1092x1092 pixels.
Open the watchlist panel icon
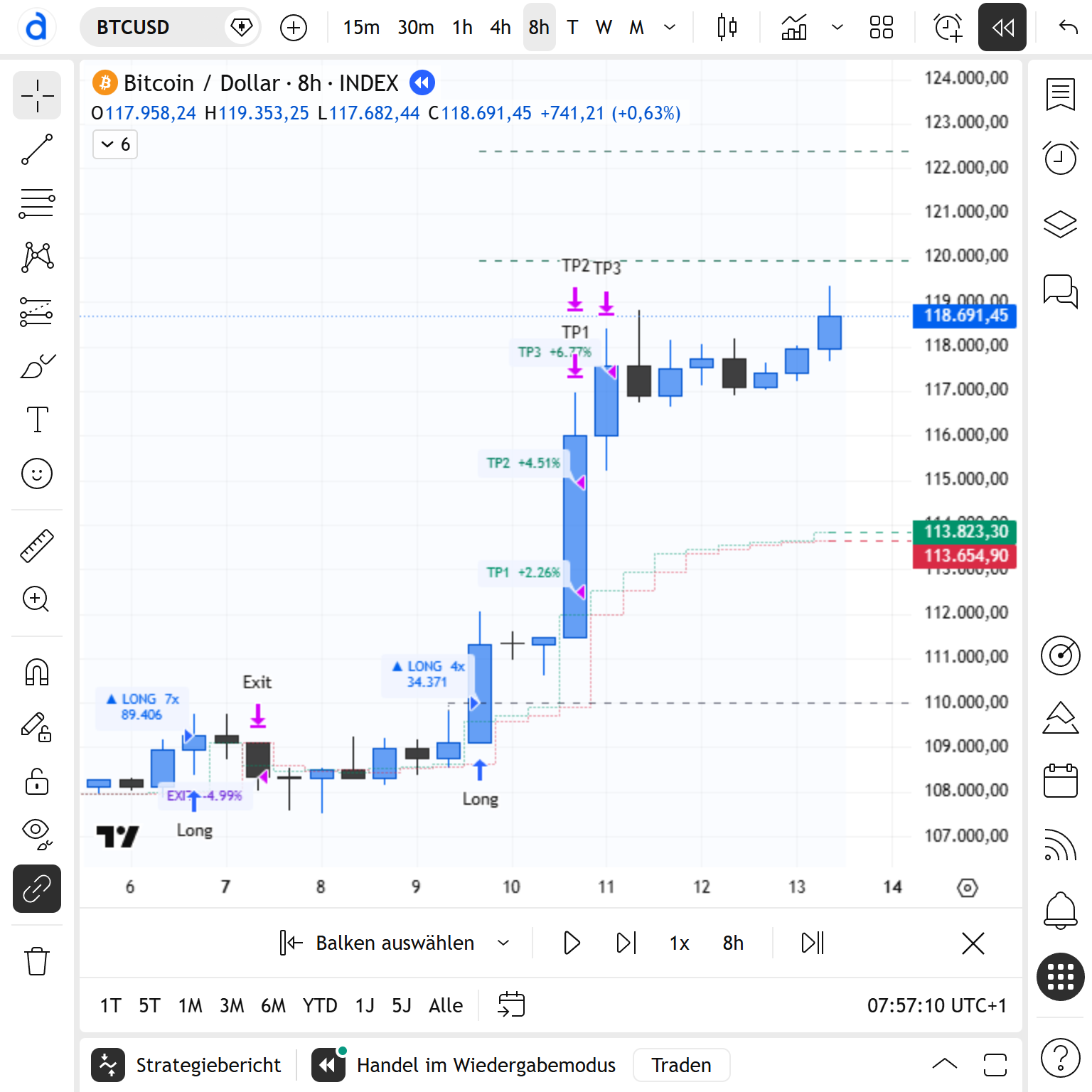point(1060,95)
